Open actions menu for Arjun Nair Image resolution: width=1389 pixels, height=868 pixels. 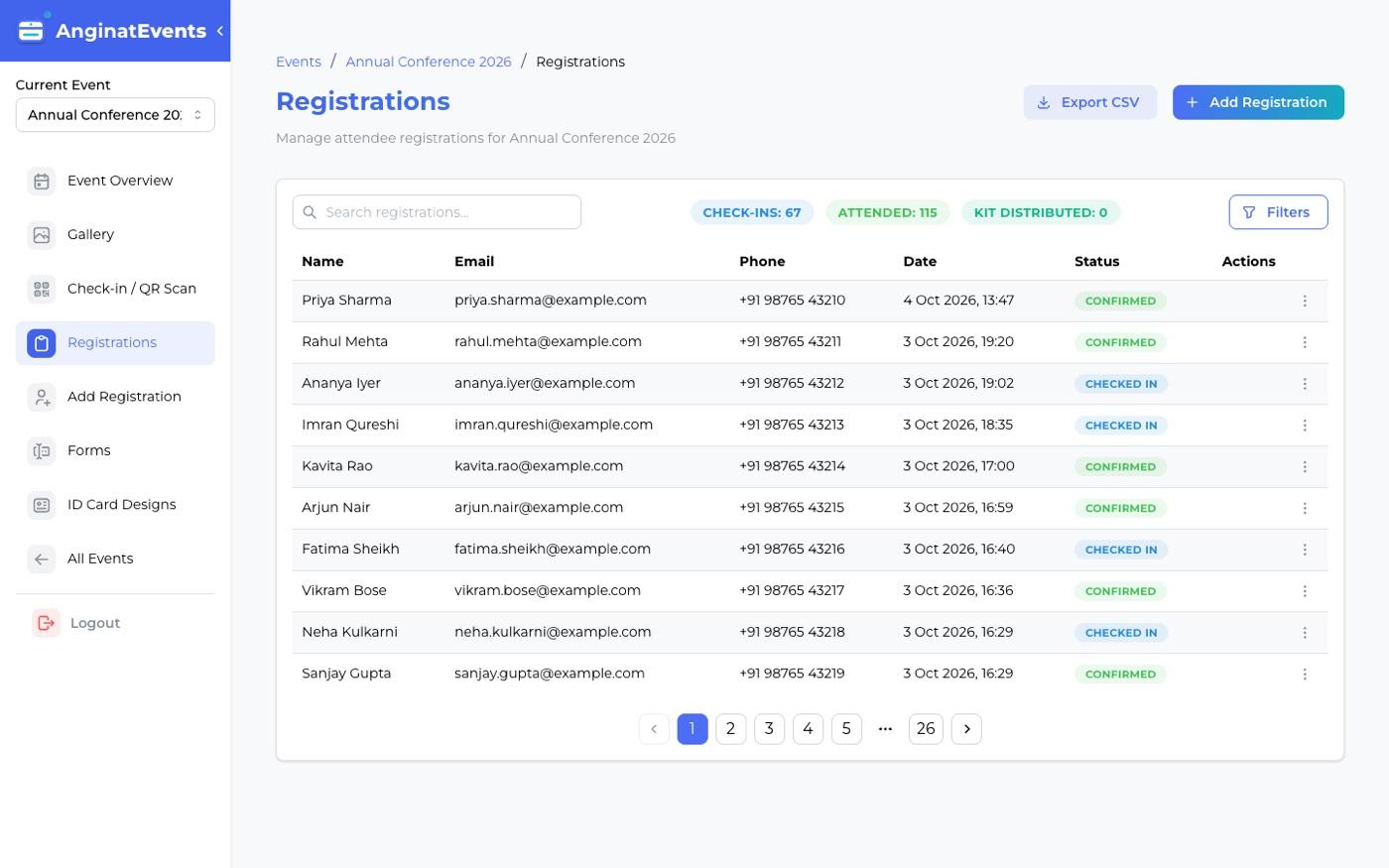coord(1305,508)
